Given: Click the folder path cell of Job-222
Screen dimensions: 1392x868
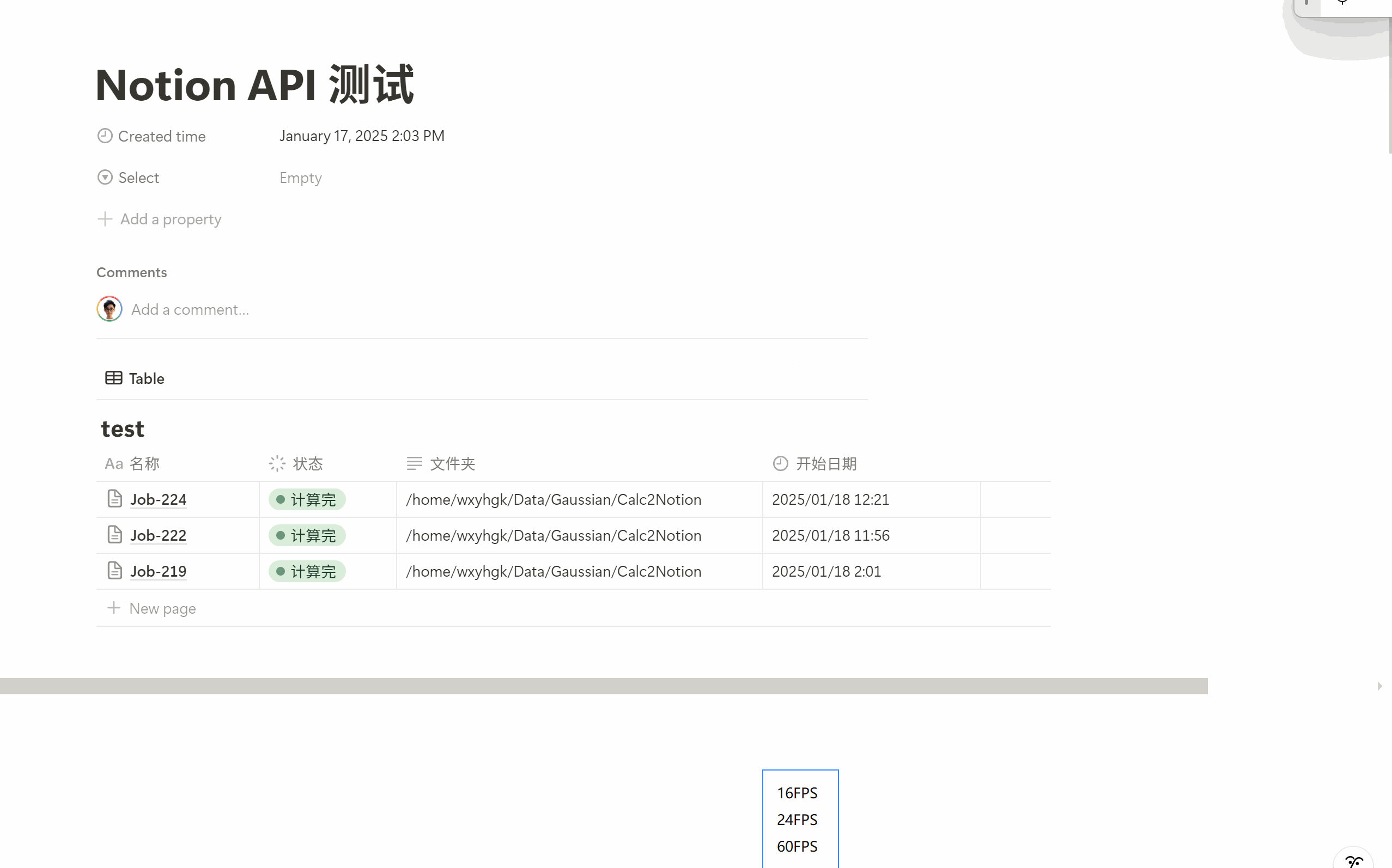Looking at the screenshot, I should pos(580,536).
